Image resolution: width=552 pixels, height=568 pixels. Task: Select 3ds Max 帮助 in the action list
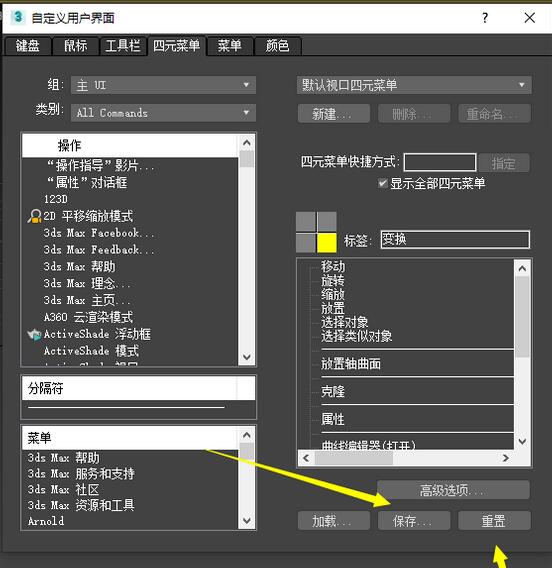coord(79,267)
